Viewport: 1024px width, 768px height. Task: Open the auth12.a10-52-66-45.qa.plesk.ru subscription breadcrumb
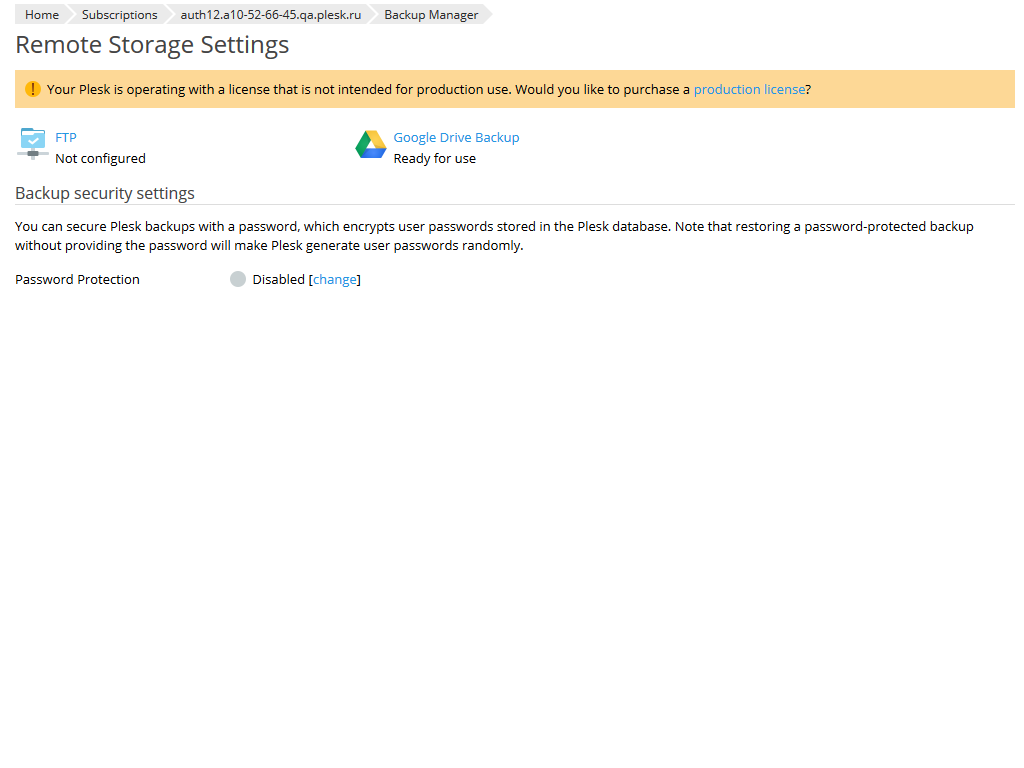270,14
